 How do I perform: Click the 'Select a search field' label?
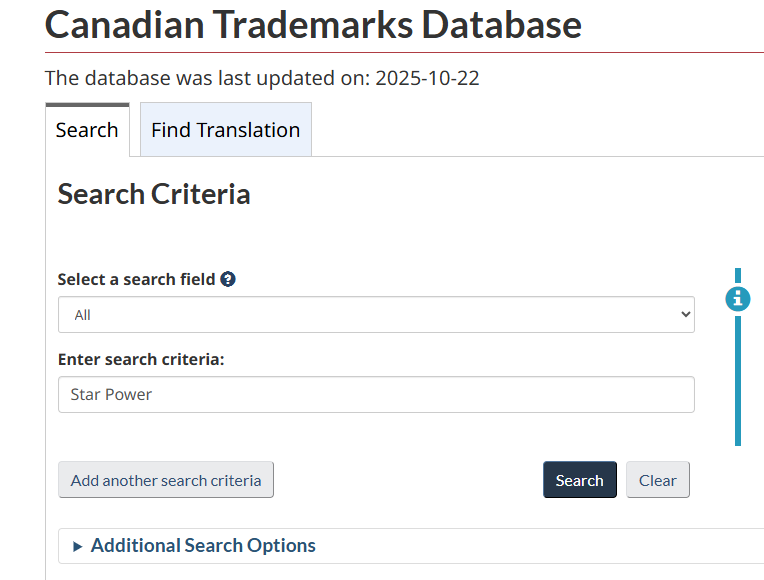[136, 280]
